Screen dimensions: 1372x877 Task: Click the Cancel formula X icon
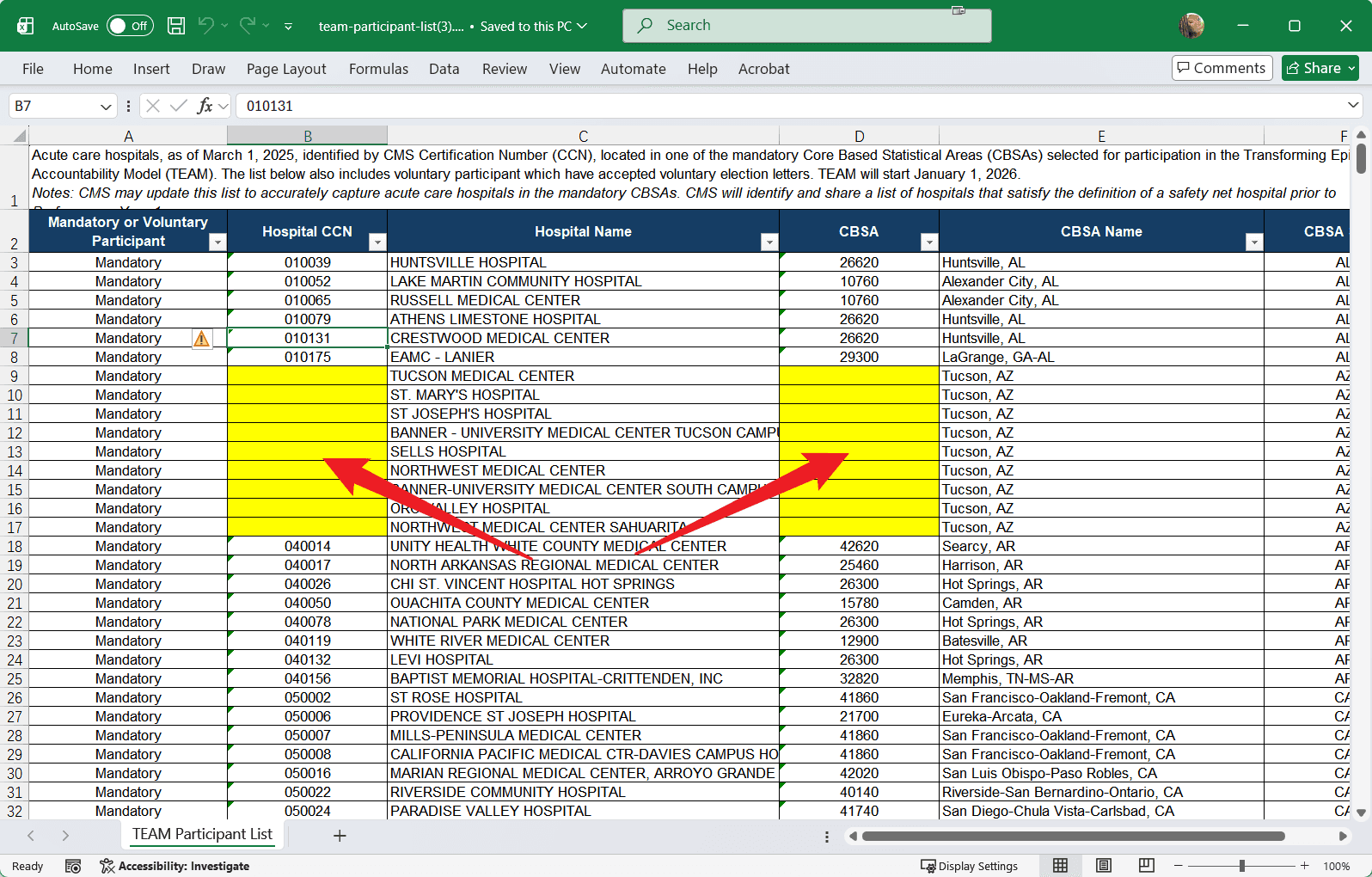click(x=153, y=106)
